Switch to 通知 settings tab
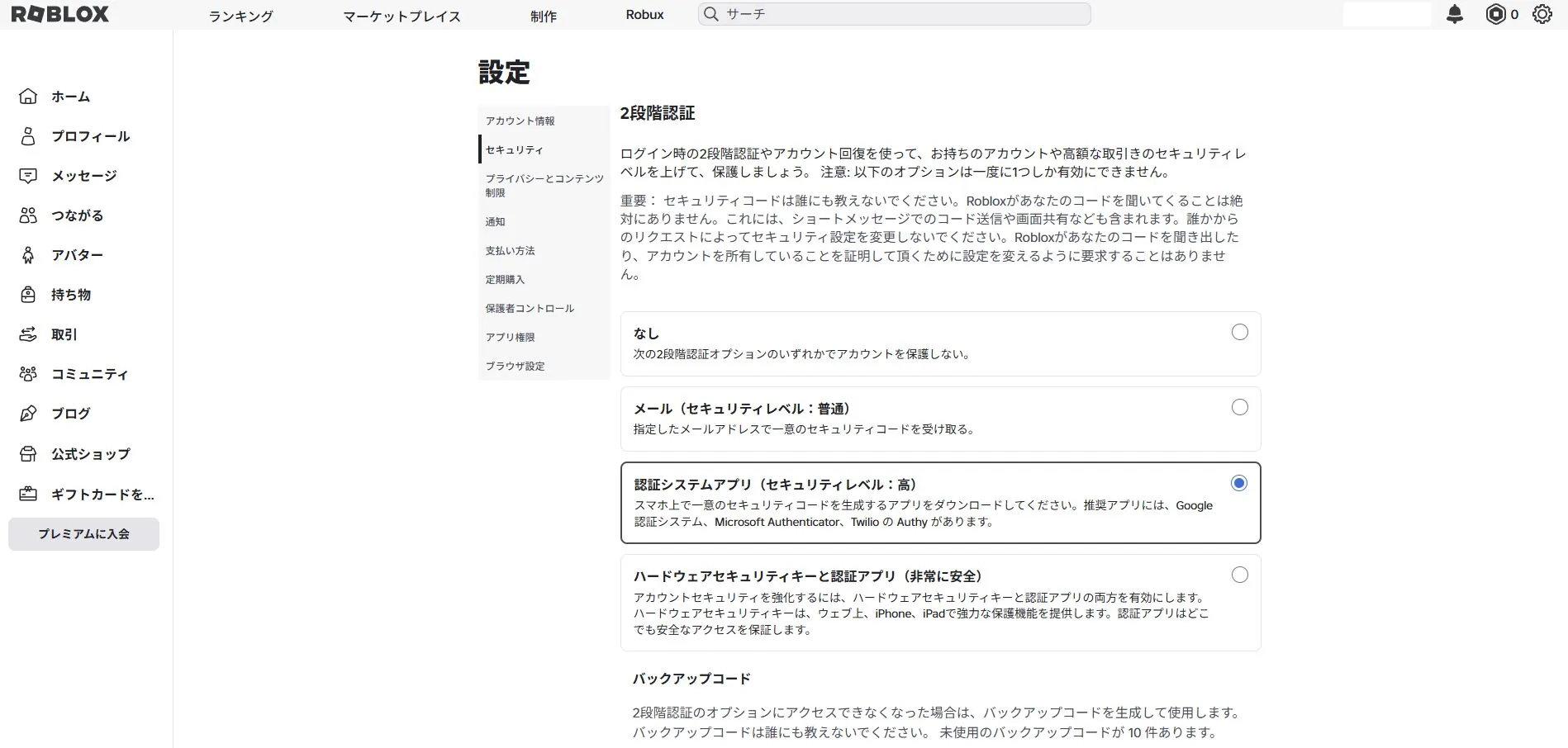1568x748 pixels. point(544,221)
